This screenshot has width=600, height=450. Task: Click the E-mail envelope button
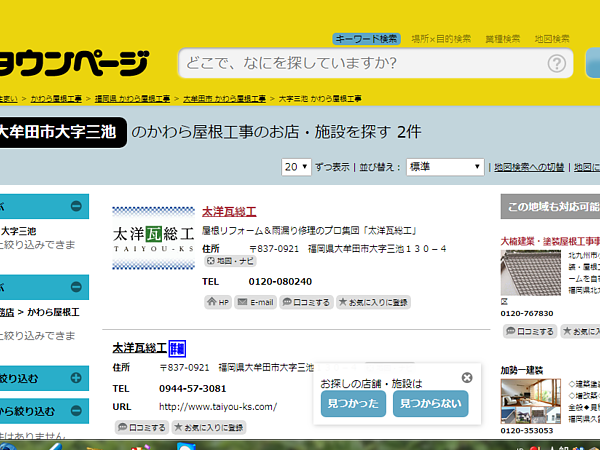[255, 302]
